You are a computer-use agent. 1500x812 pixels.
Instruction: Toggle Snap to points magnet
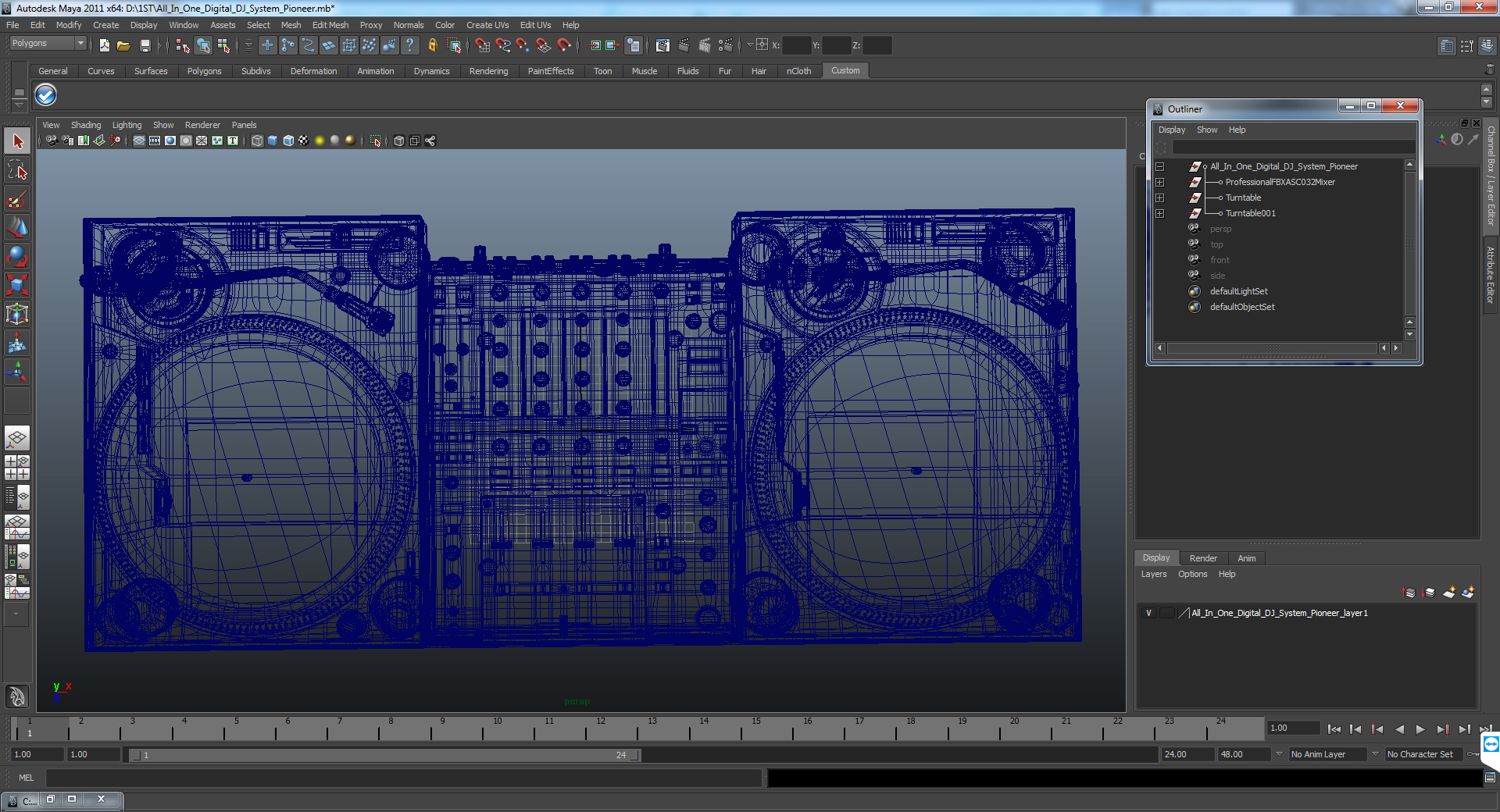point(523,45)
